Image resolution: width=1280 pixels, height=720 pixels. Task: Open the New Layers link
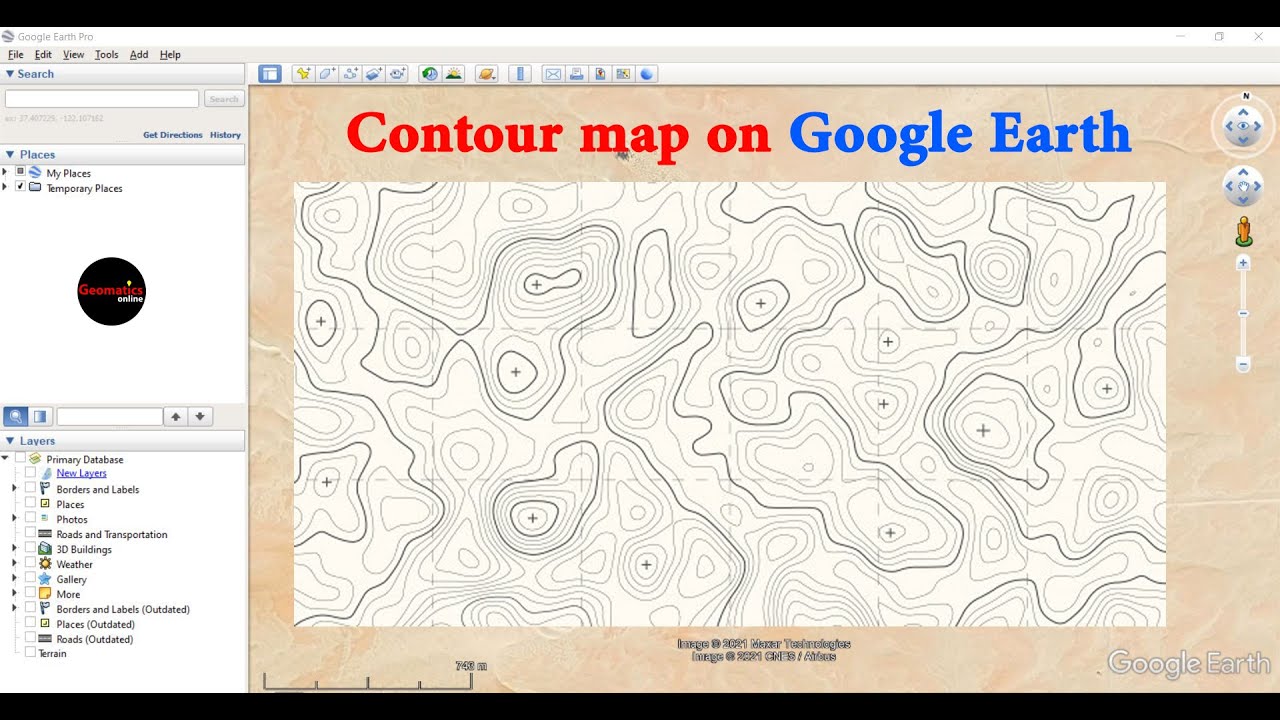(82, 474)
